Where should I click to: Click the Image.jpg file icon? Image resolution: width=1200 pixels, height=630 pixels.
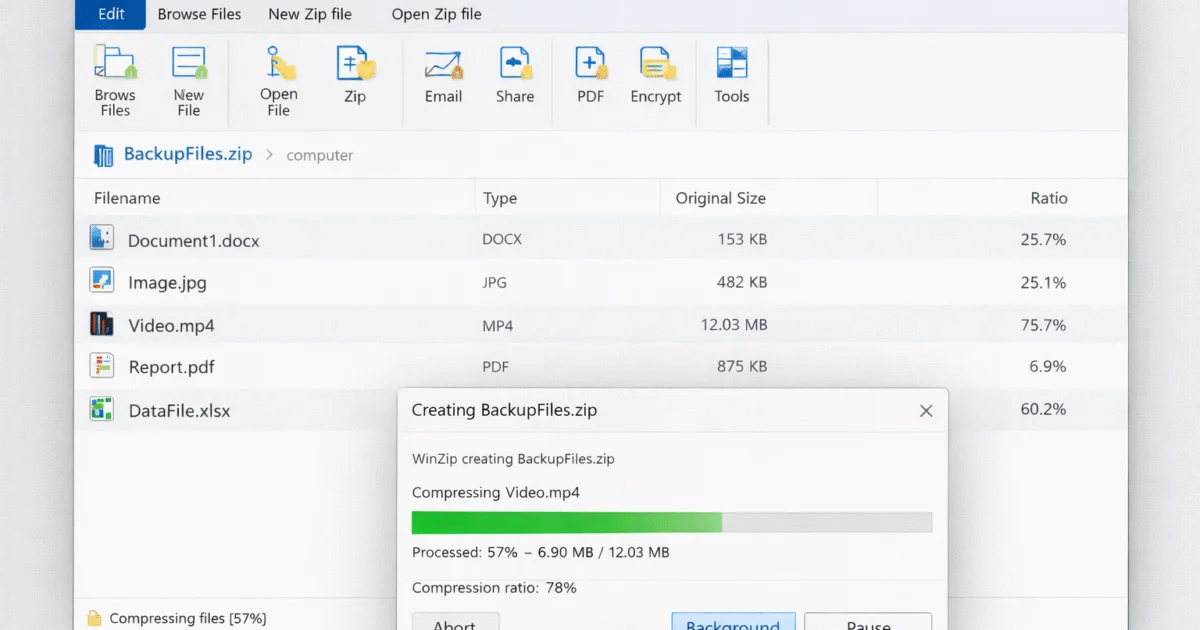pyautogui.click(x=101, y=280)
